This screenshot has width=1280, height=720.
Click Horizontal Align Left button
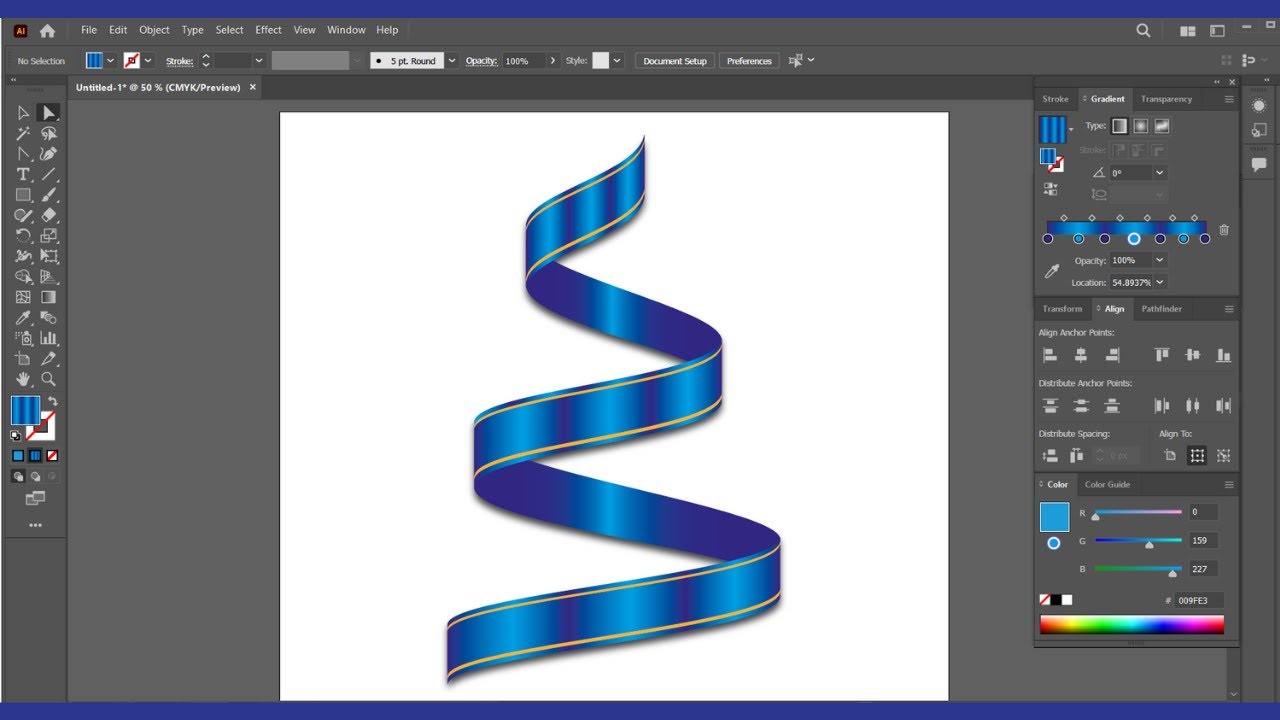point(1050,355)
